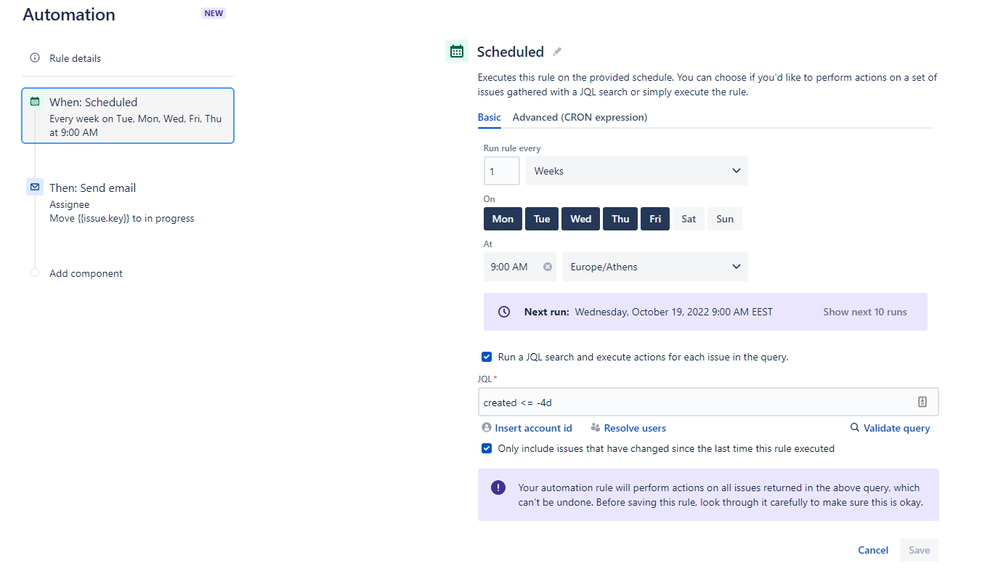Click the magnifier icon for Validate query

click(855, 427)
